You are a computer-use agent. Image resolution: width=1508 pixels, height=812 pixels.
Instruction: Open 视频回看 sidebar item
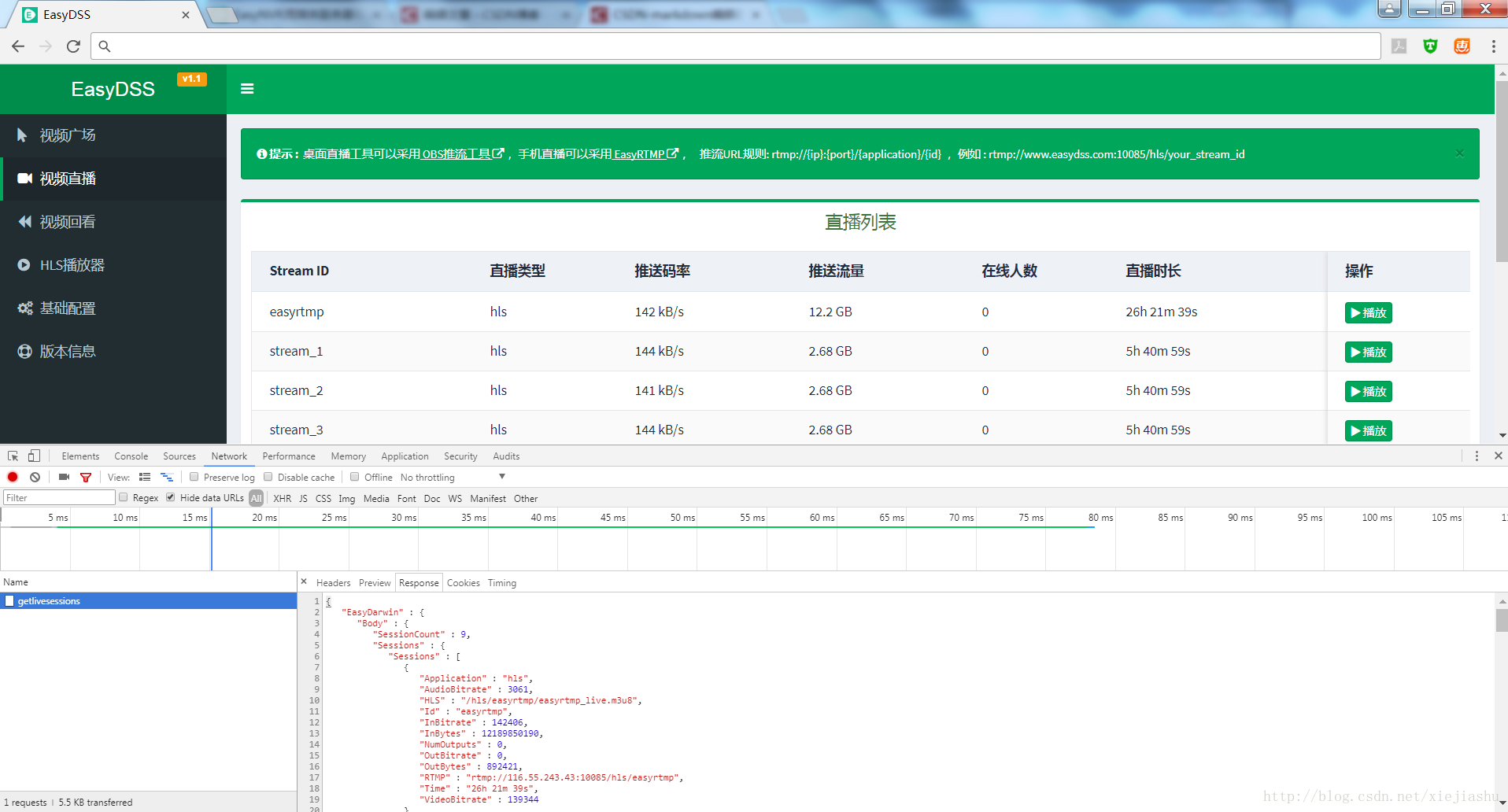click(x=113, y=222)
